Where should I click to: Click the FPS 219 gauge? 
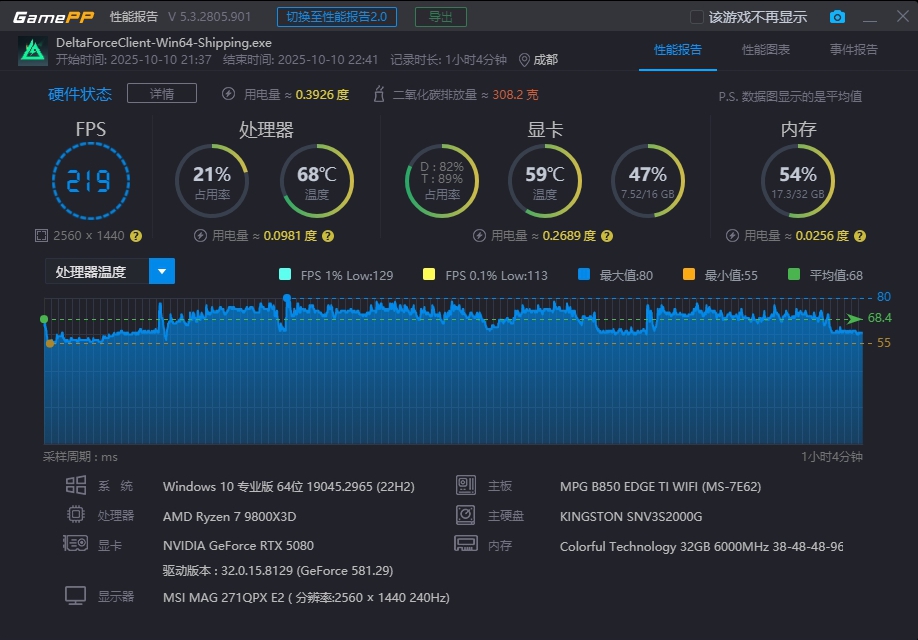(x=91, y=181)
